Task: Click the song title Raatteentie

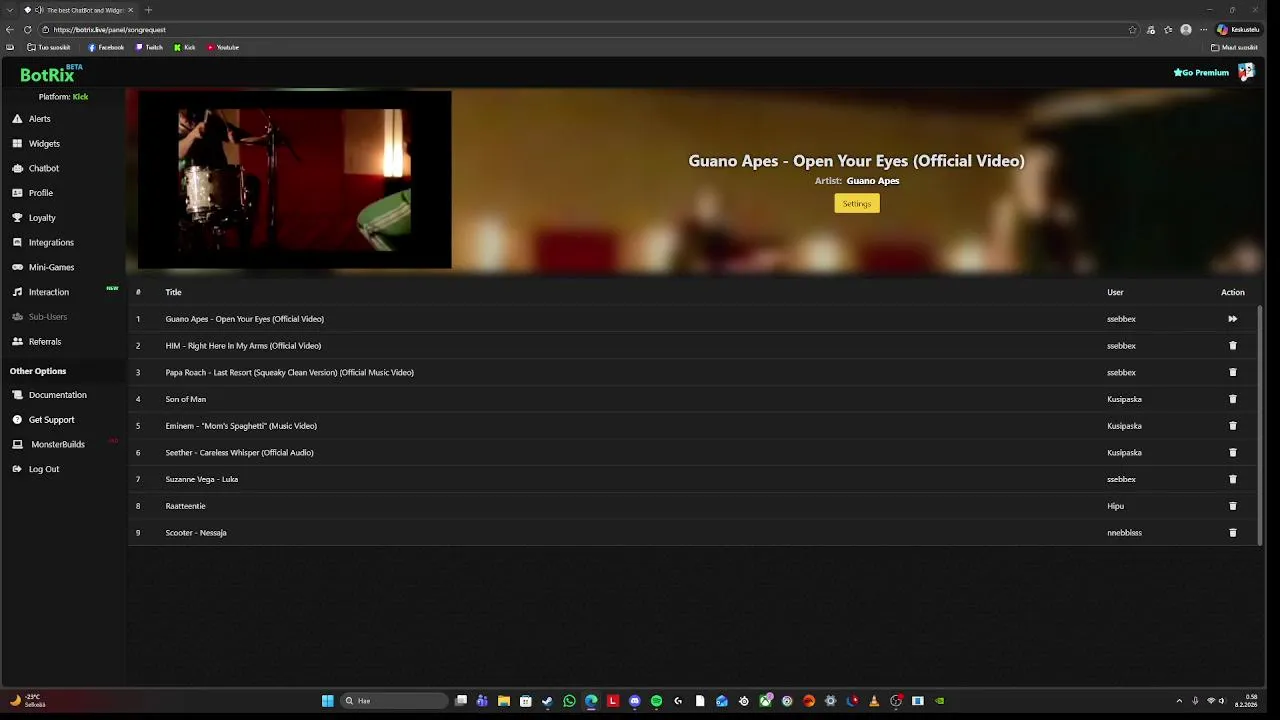Action: [x=185, y=506]
